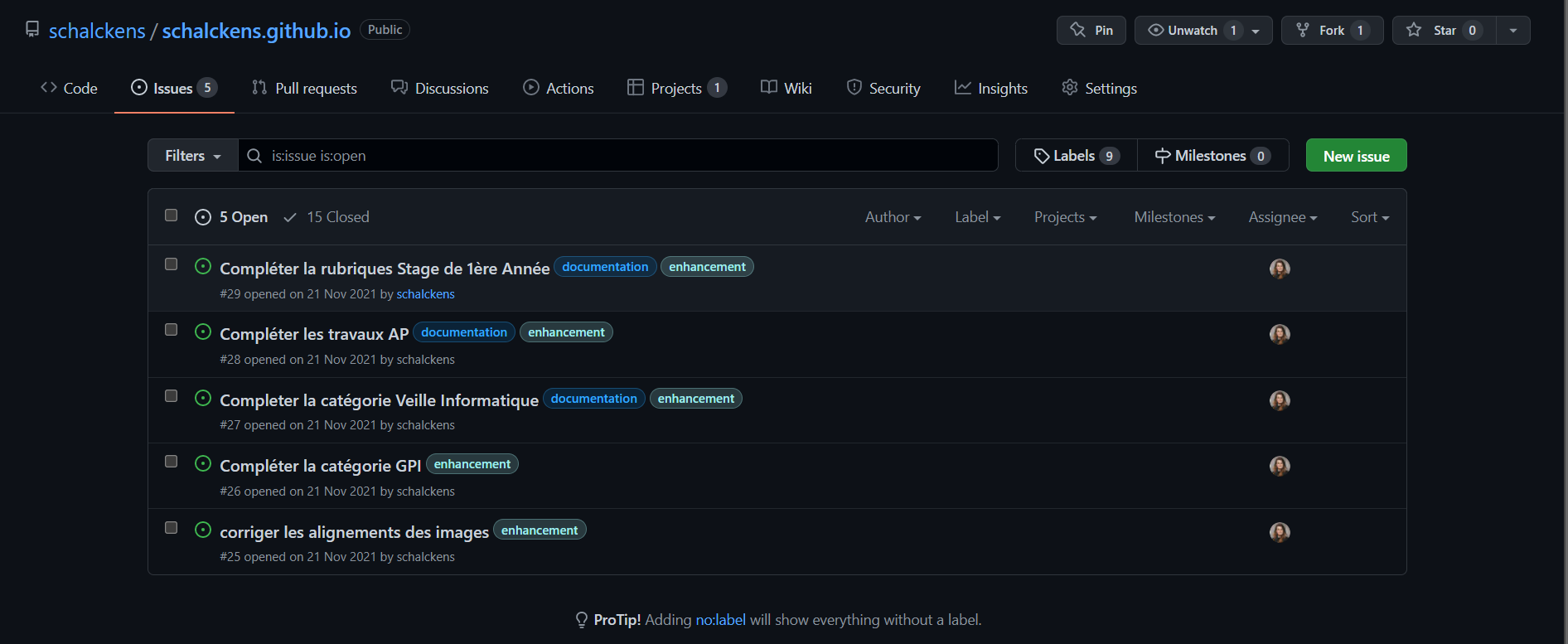Image resolution: width=1568 pixels, height=644 pixels.
Task: Click the open-issue icon for issue #29
Action: 203,266
